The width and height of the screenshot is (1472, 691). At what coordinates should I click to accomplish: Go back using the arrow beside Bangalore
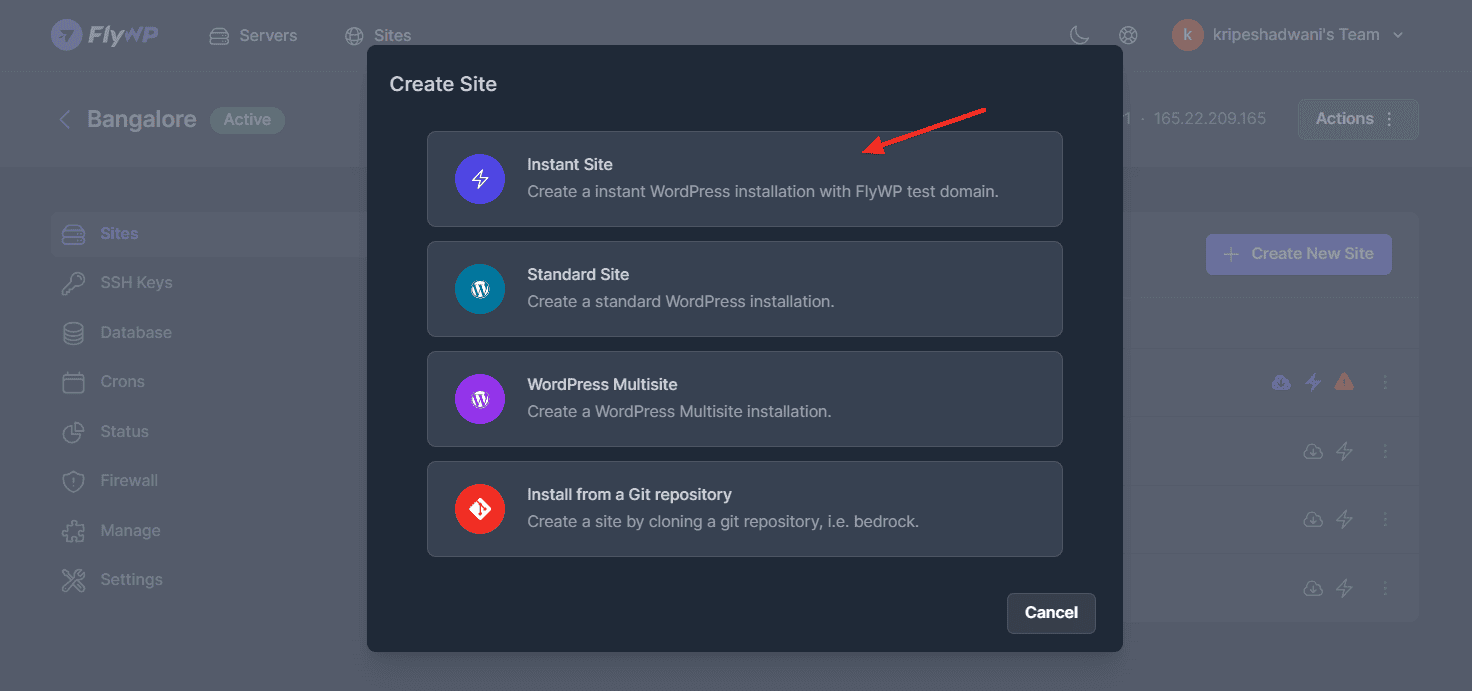65,120
